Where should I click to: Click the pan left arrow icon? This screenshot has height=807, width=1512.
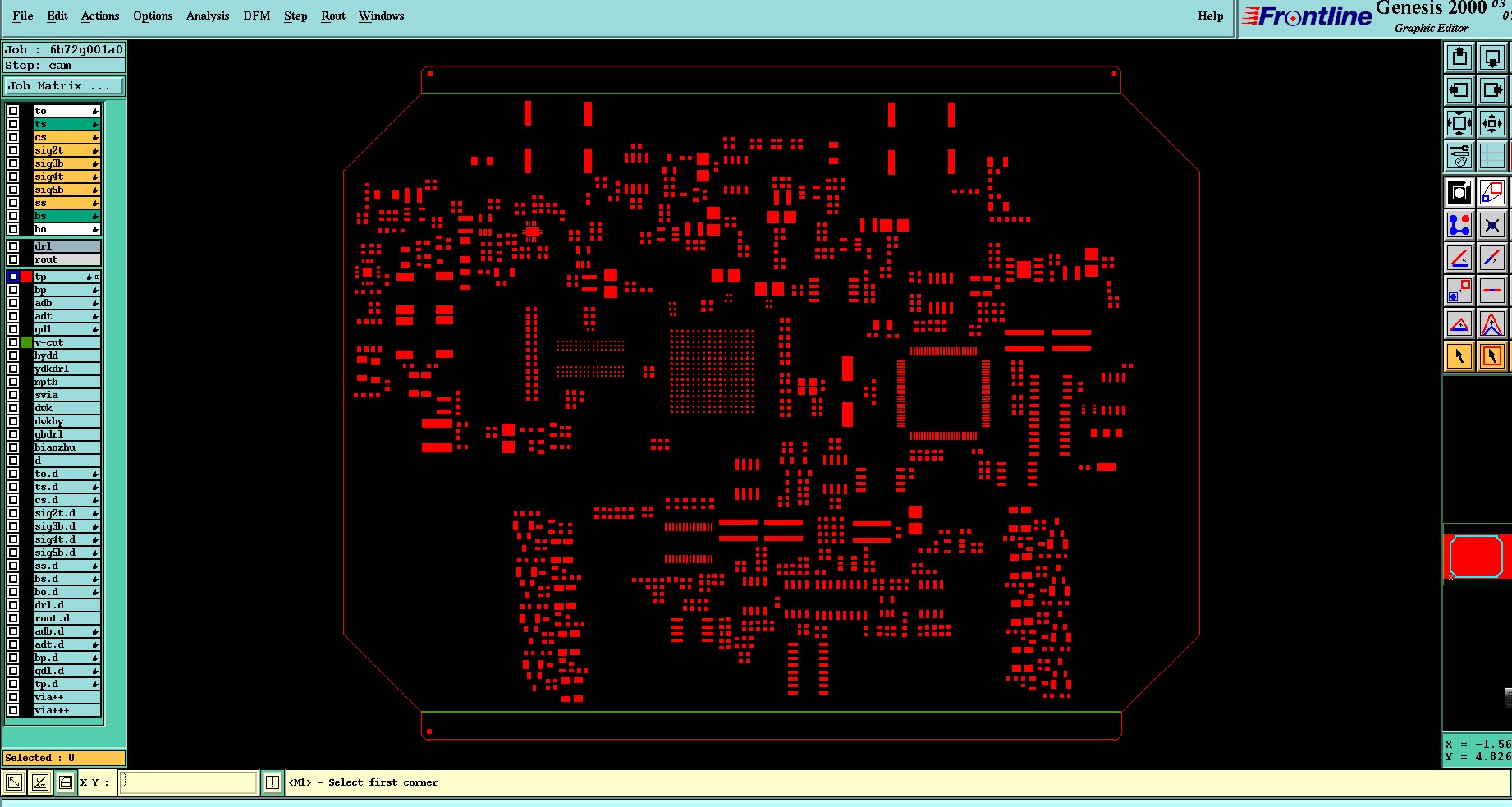[x=1459, y=90]
